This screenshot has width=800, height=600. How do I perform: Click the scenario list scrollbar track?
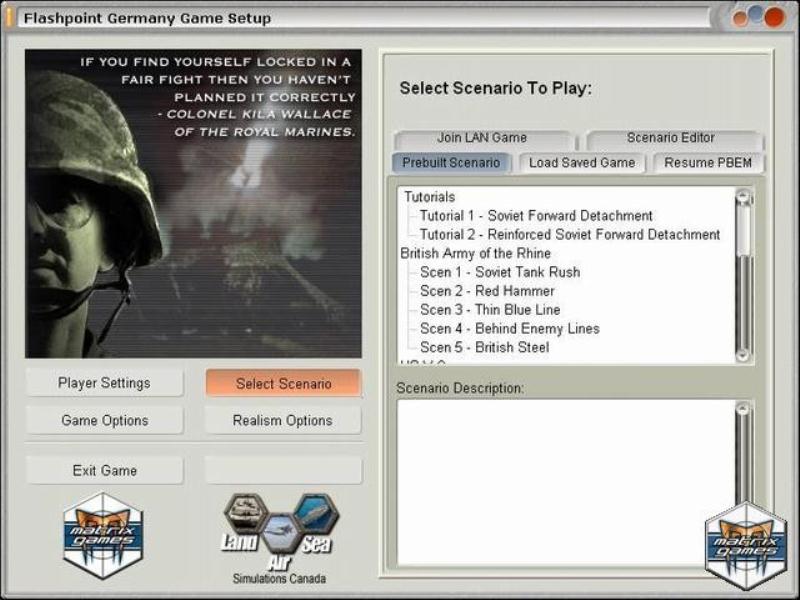pyautogui.click(x=743, y=300)
